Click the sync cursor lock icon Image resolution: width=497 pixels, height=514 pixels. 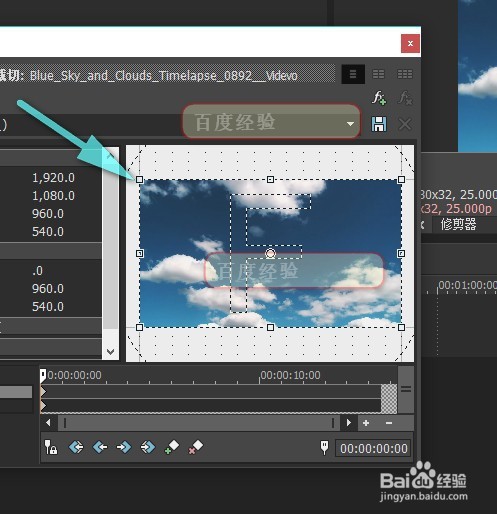[x=51, y=447]
